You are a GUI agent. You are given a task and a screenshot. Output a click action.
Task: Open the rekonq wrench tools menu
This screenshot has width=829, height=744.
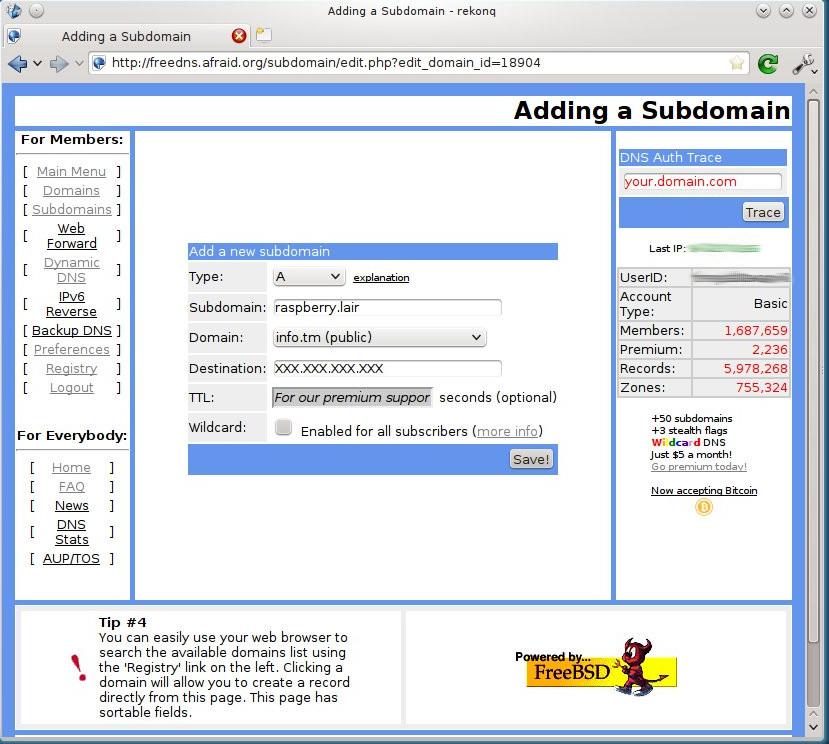[803, 63]
